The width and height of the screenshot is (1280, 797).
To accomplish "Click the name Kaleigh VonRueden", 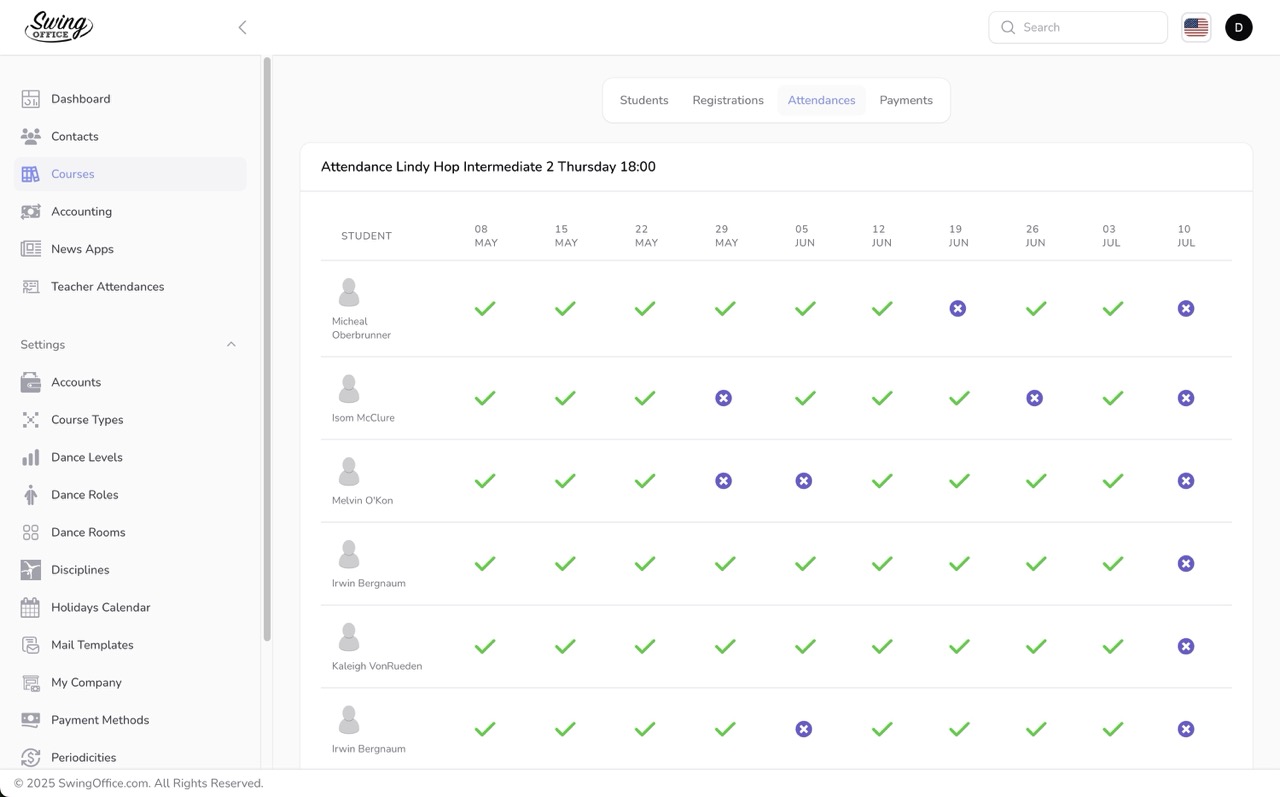I will pyautogui.click(x=377, y=666).
